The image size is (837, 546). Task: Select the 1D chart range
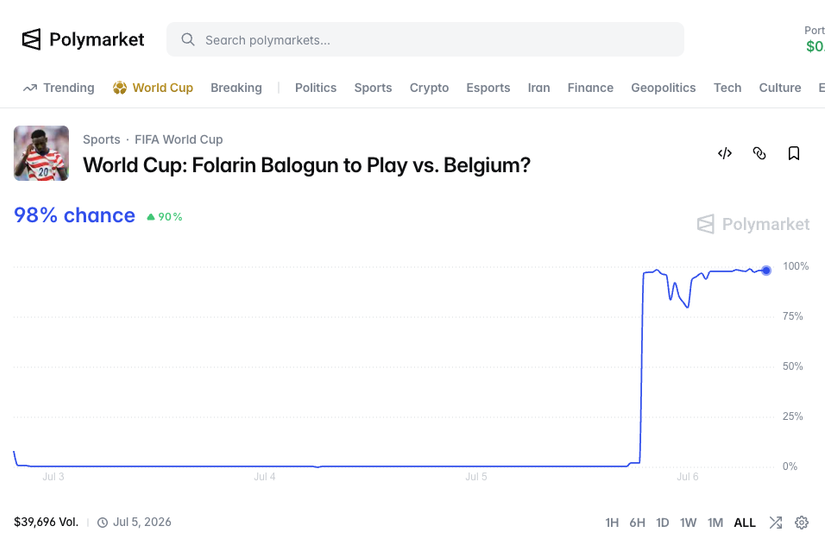click(662, 523)
